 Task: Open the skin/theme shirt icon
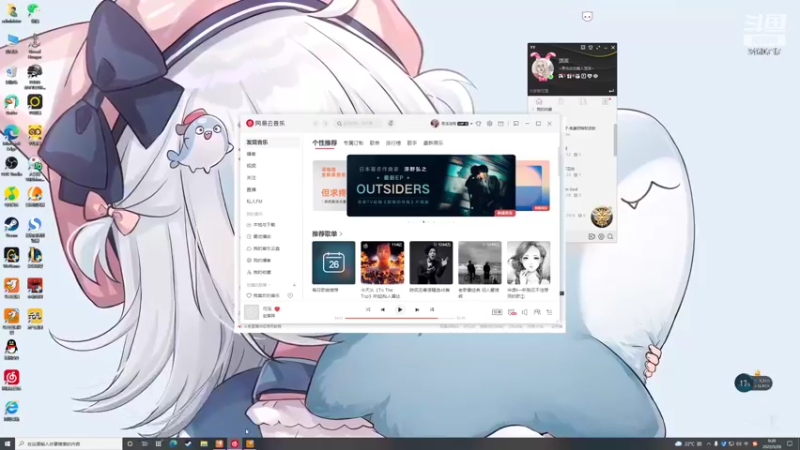pos(479,123)
